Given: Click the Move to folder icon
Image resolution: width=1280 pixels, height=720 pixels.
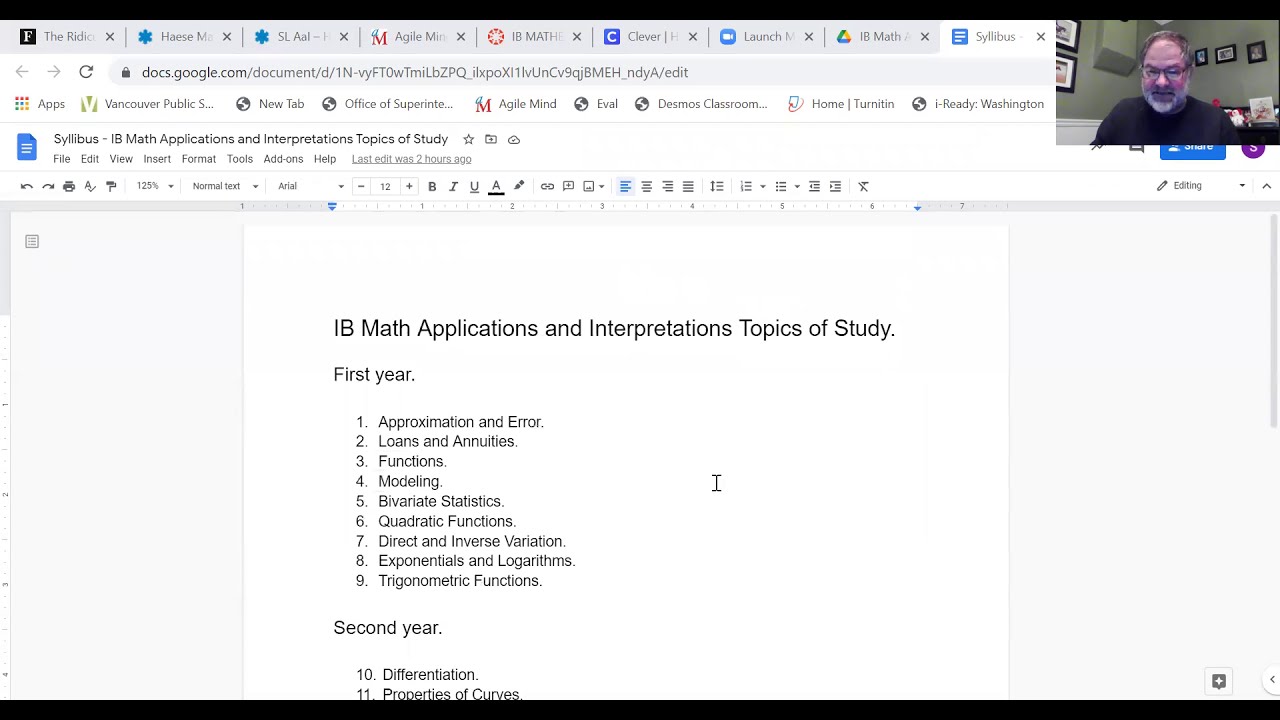Looking at the screenshot, I should click(491, 139).
